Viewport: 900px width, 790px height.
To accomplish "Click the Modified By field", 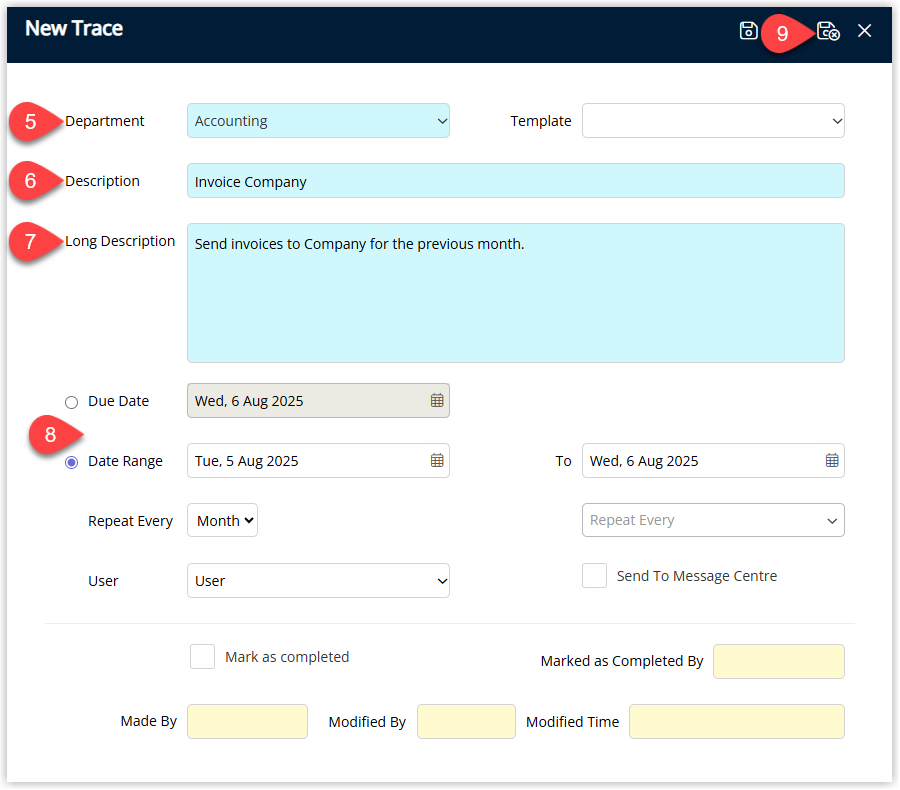I will [466, 722].
